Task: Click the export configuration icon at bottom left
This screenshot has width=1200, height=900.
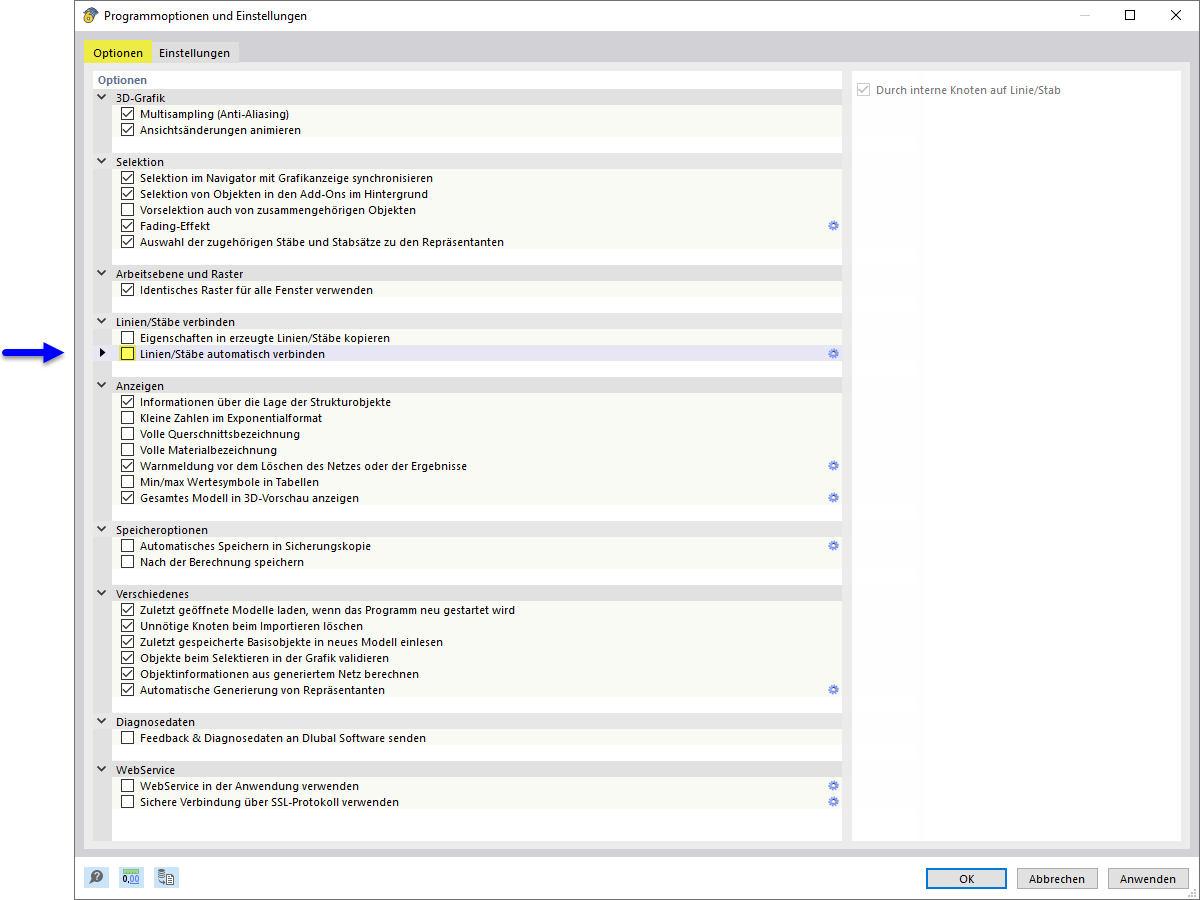Action: (x=166, y=877)
